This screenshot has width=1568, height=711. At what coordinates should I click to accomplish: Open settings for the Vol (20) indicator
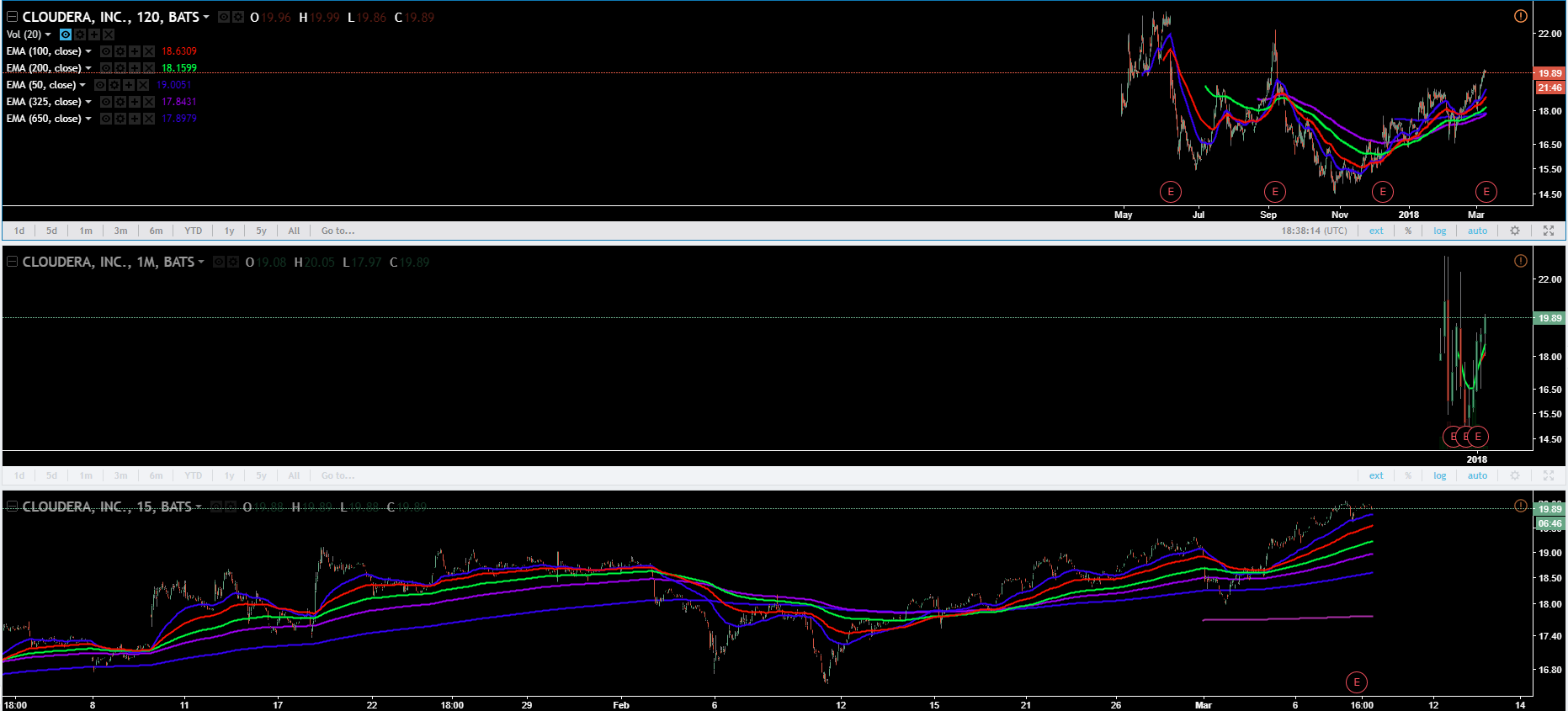(x=80, y=34)
